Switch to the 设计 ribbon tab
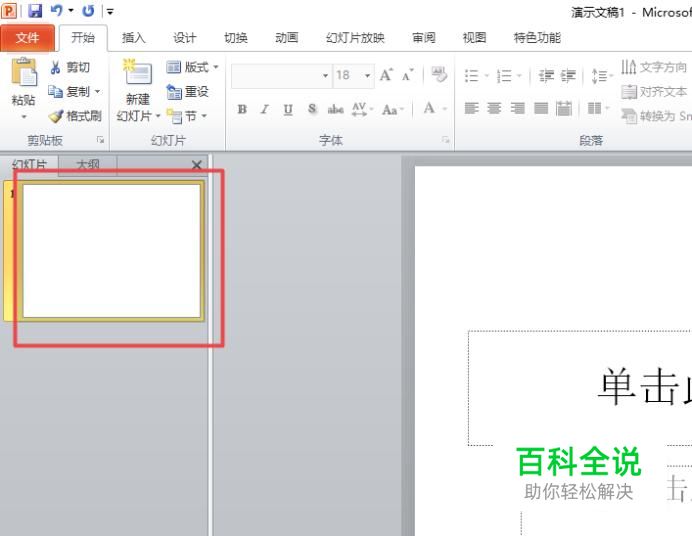Image resolution: width=692 pixels, height=536 pixels. 184,38
